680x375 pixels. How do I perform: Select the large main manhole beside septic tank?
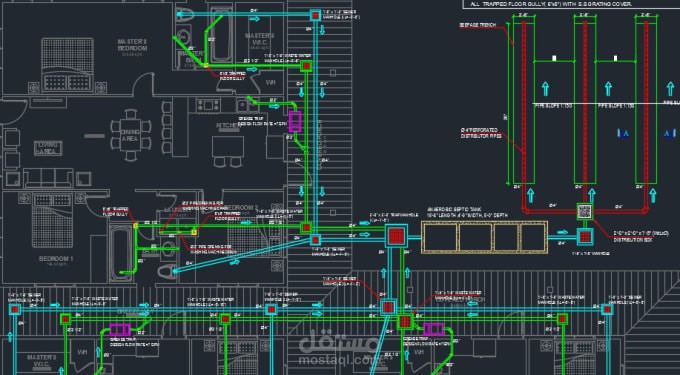[396, 236]
